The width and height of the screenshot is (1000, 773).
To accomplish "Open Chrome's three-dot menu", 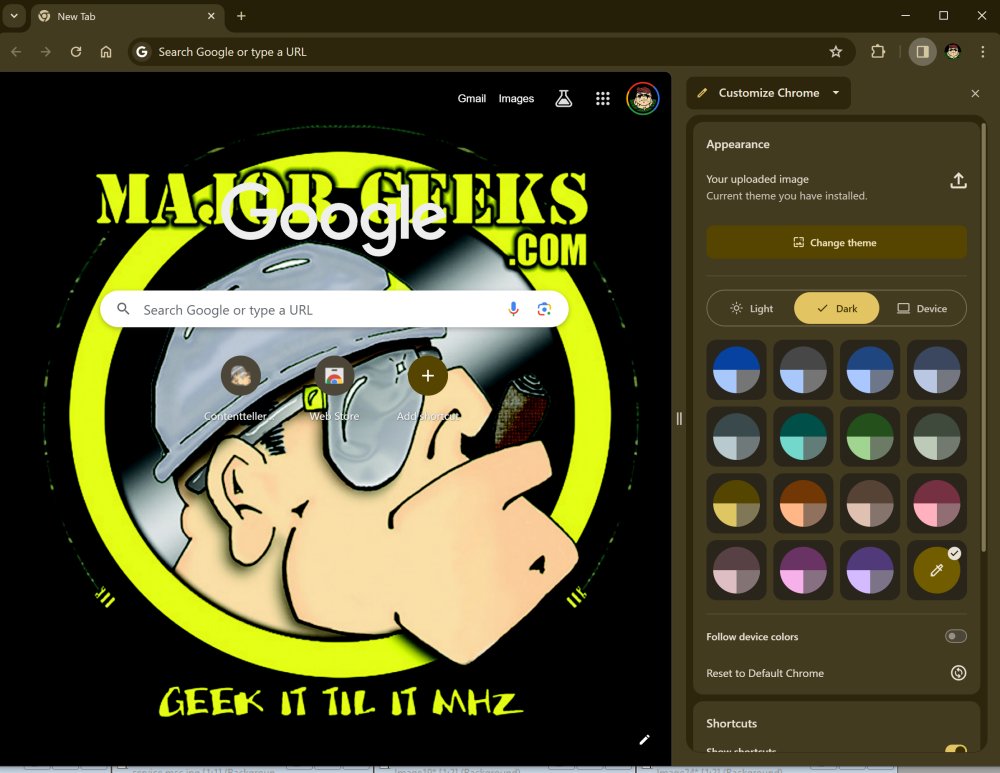I will 982,52.
